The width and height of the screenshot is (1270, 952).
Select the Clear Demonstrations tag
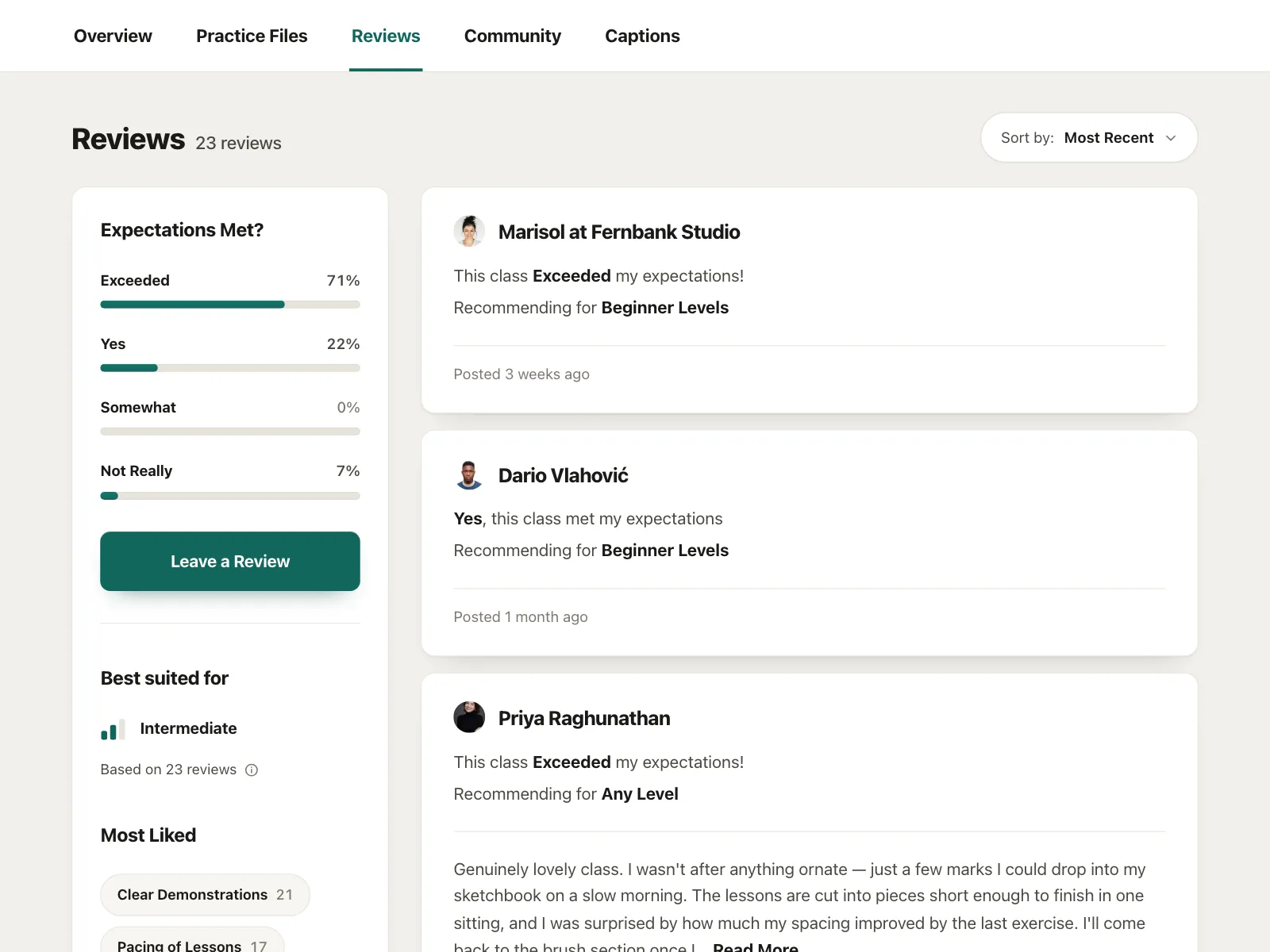pos(205,895)
